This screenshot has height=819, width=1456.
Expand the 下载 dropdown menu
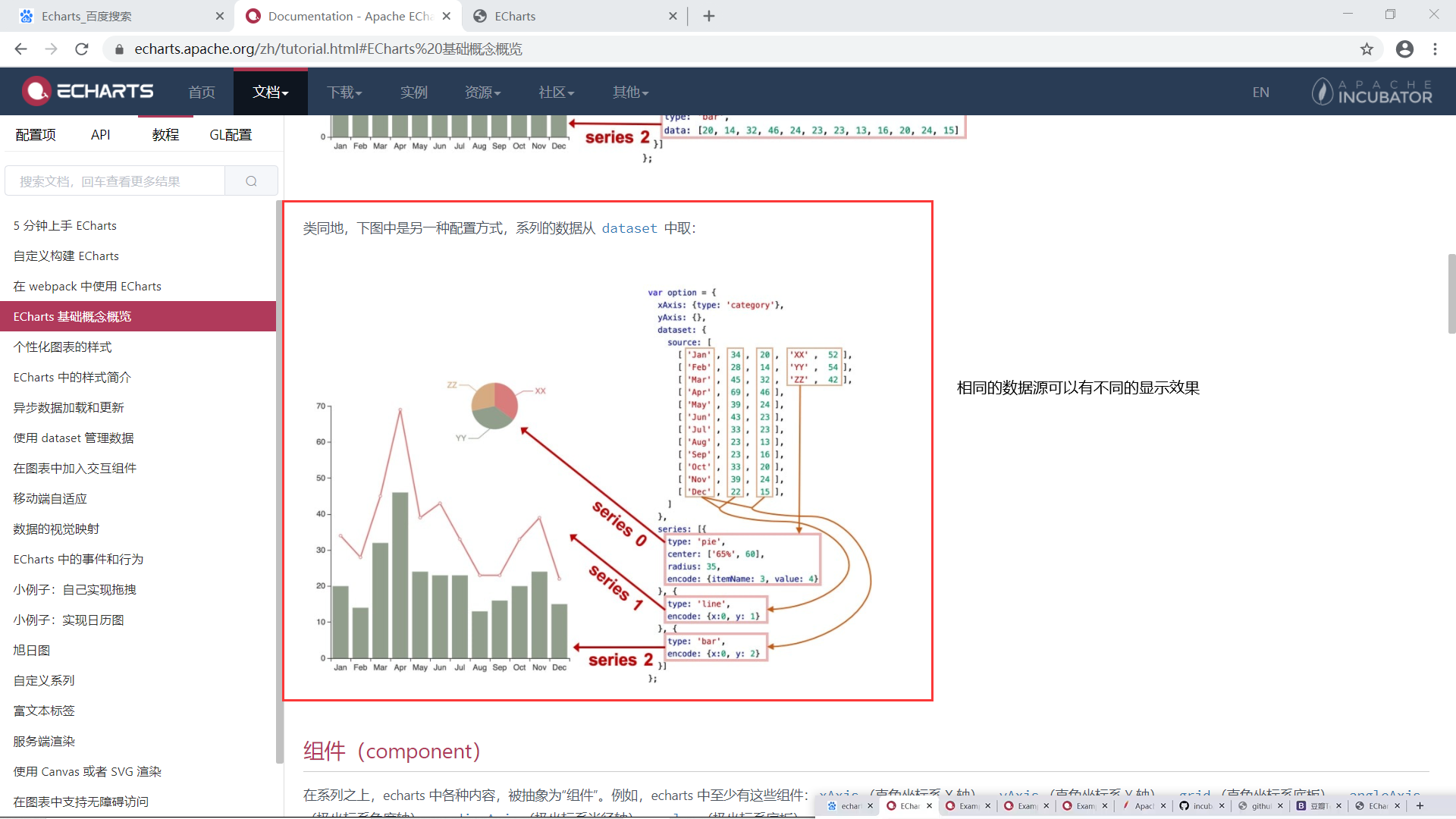344,92
